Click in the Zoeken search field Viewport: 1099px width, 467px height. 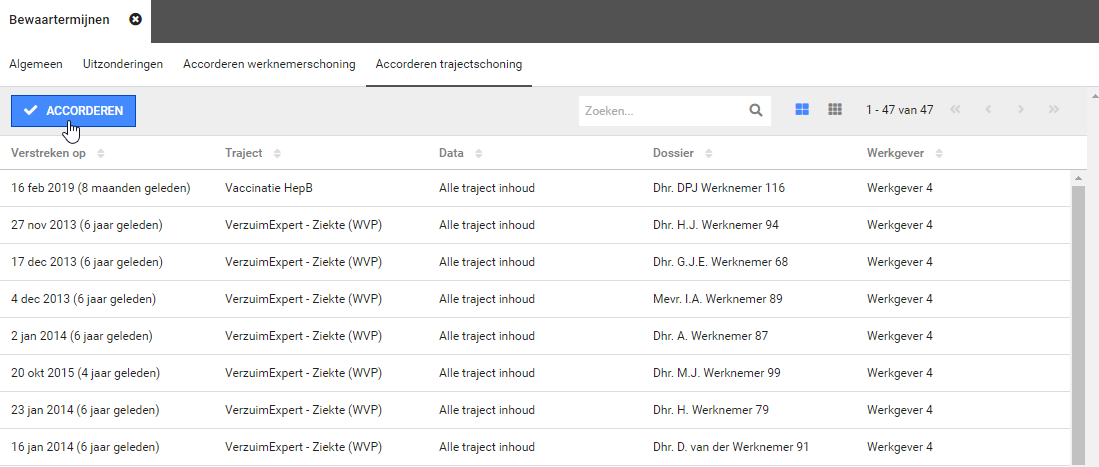[660, 110]
